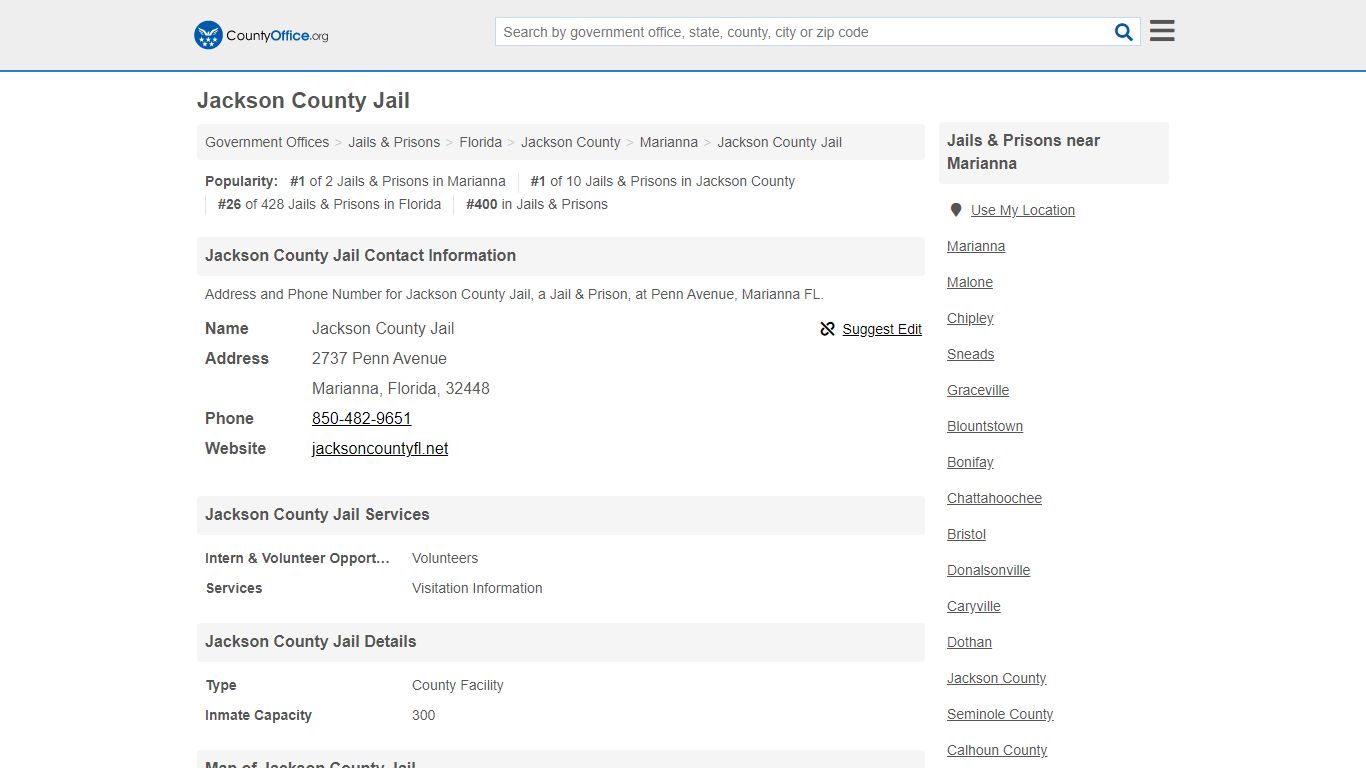
Task: Click the Suggest Edit link
Action: tap(882, 329)
